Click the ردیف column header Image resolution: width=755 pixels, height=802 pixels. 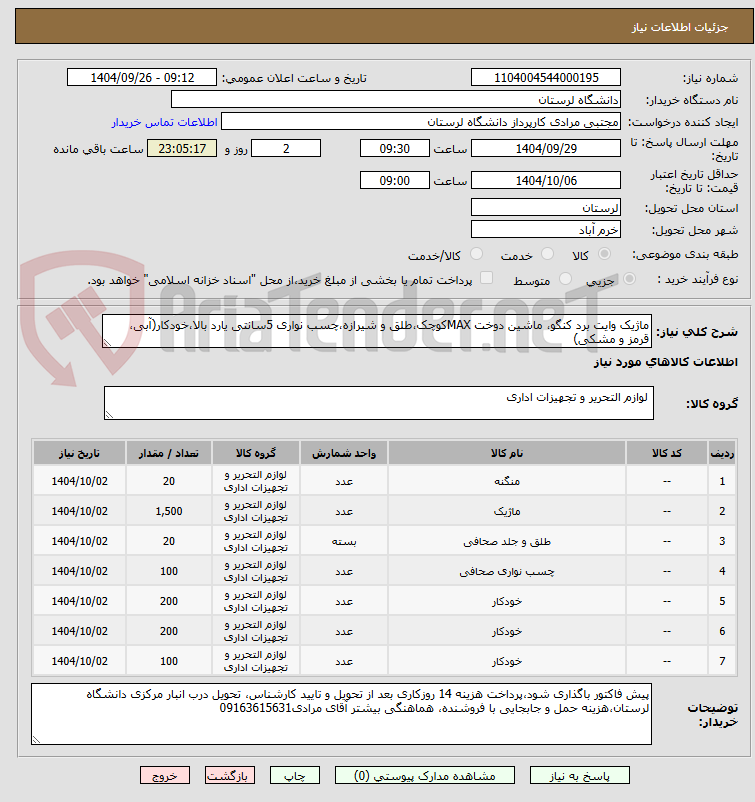click(x=722, y=453)
